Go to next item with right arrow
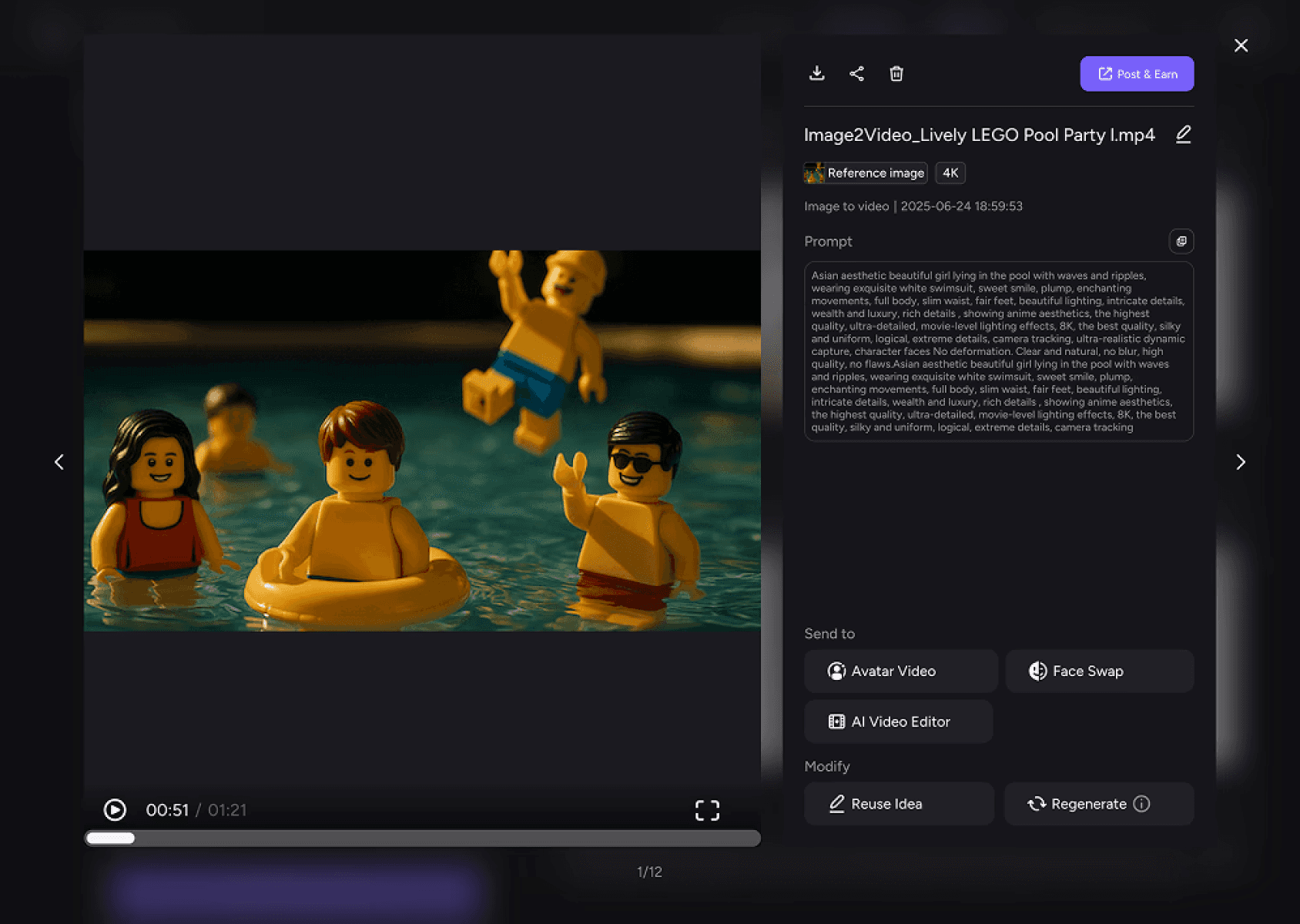Image resolution: width=1300 pixels, height=924 pixels. (x=1240, y=462)
